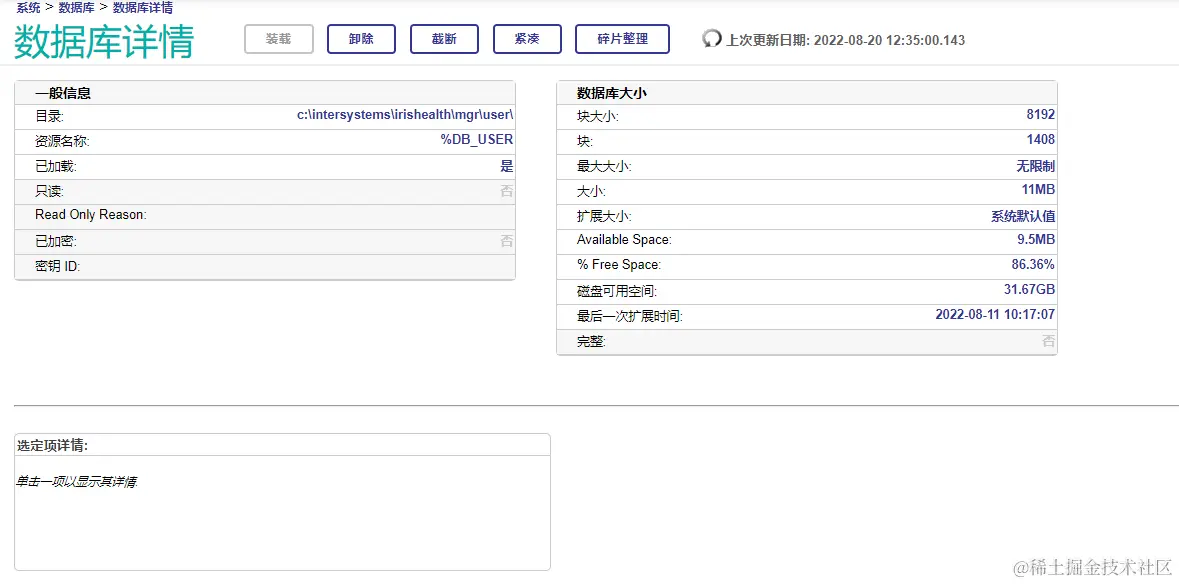Image resolution: width=1179 pixels, height=584 pixels.
Task: Click the directory value c:\intersystems\irishealth\mgr\user\
Action: [x=405, y=115]
